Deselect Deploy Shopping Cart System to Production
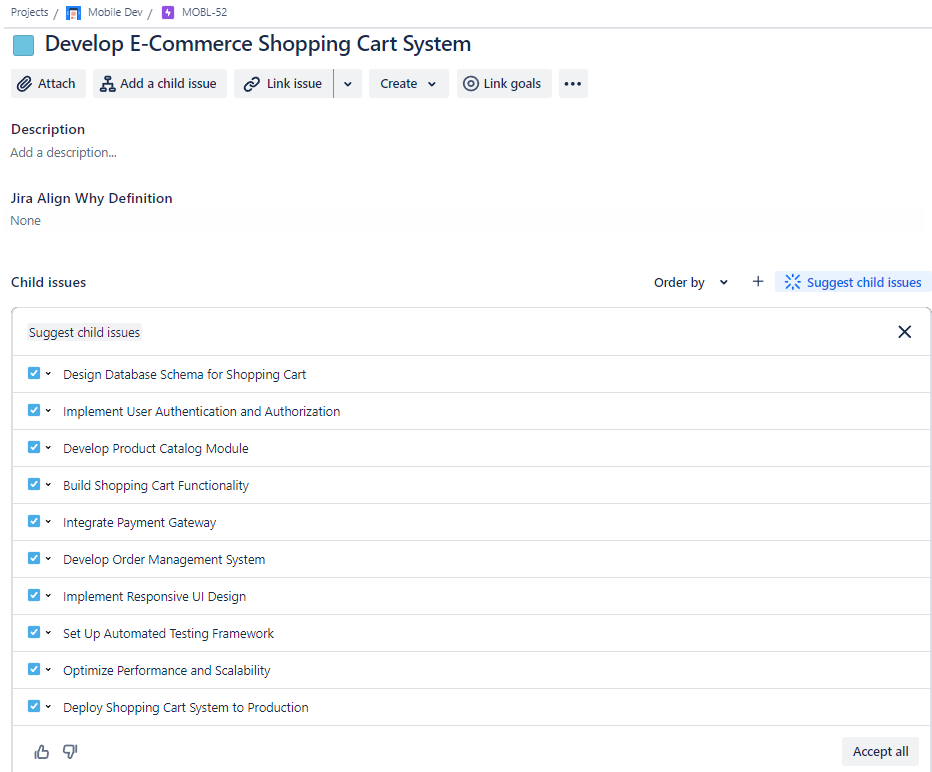 point(34,707)
